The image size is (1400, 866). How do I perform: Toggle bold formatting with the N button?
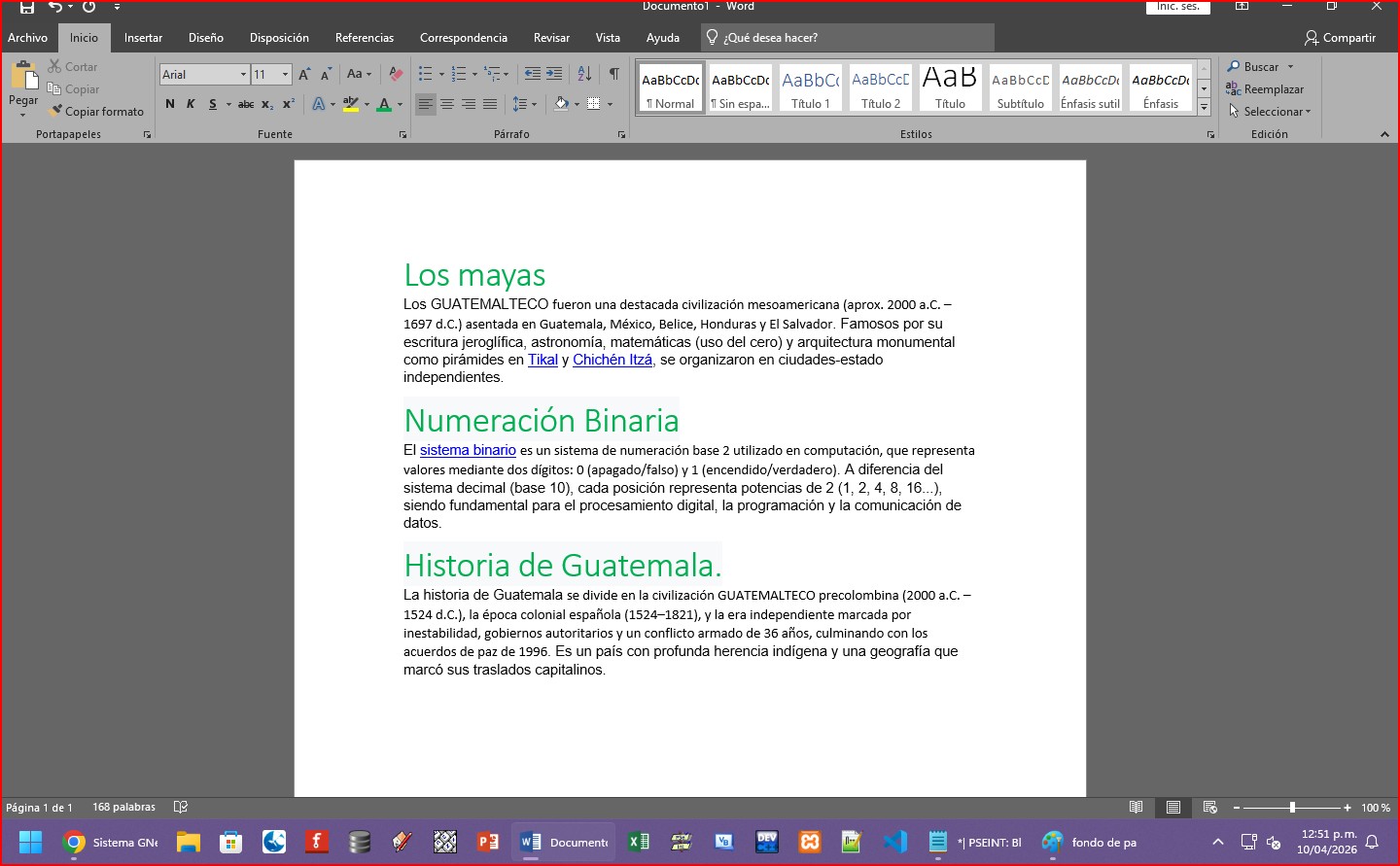[x=170, y=104]
